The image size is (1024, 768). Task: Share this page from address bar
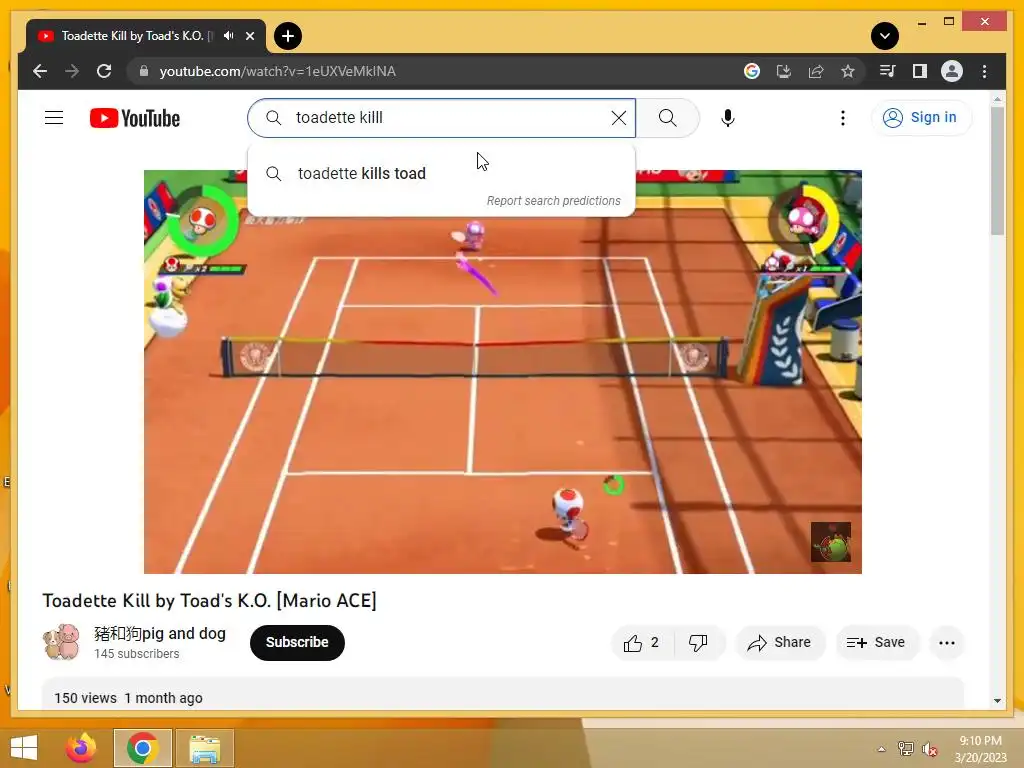click(816, 71)
